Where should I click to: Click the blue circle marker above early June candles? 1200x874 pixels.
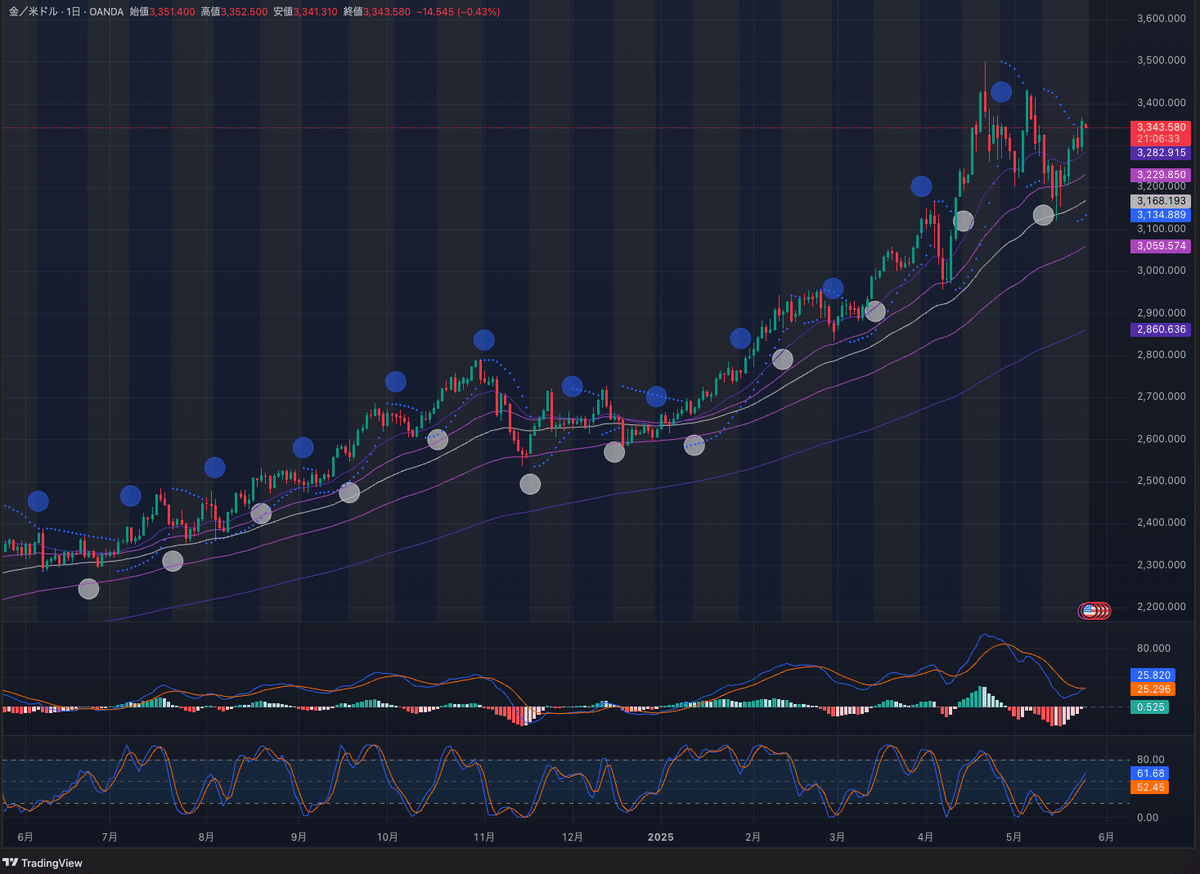click(38, 501)
